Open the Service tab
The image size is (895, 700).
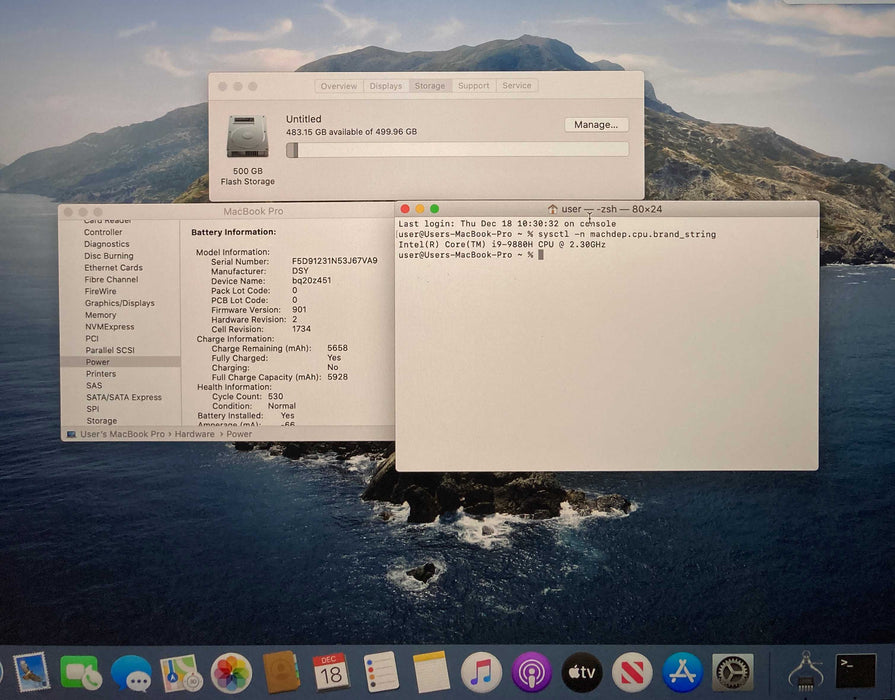coord(517,86)
